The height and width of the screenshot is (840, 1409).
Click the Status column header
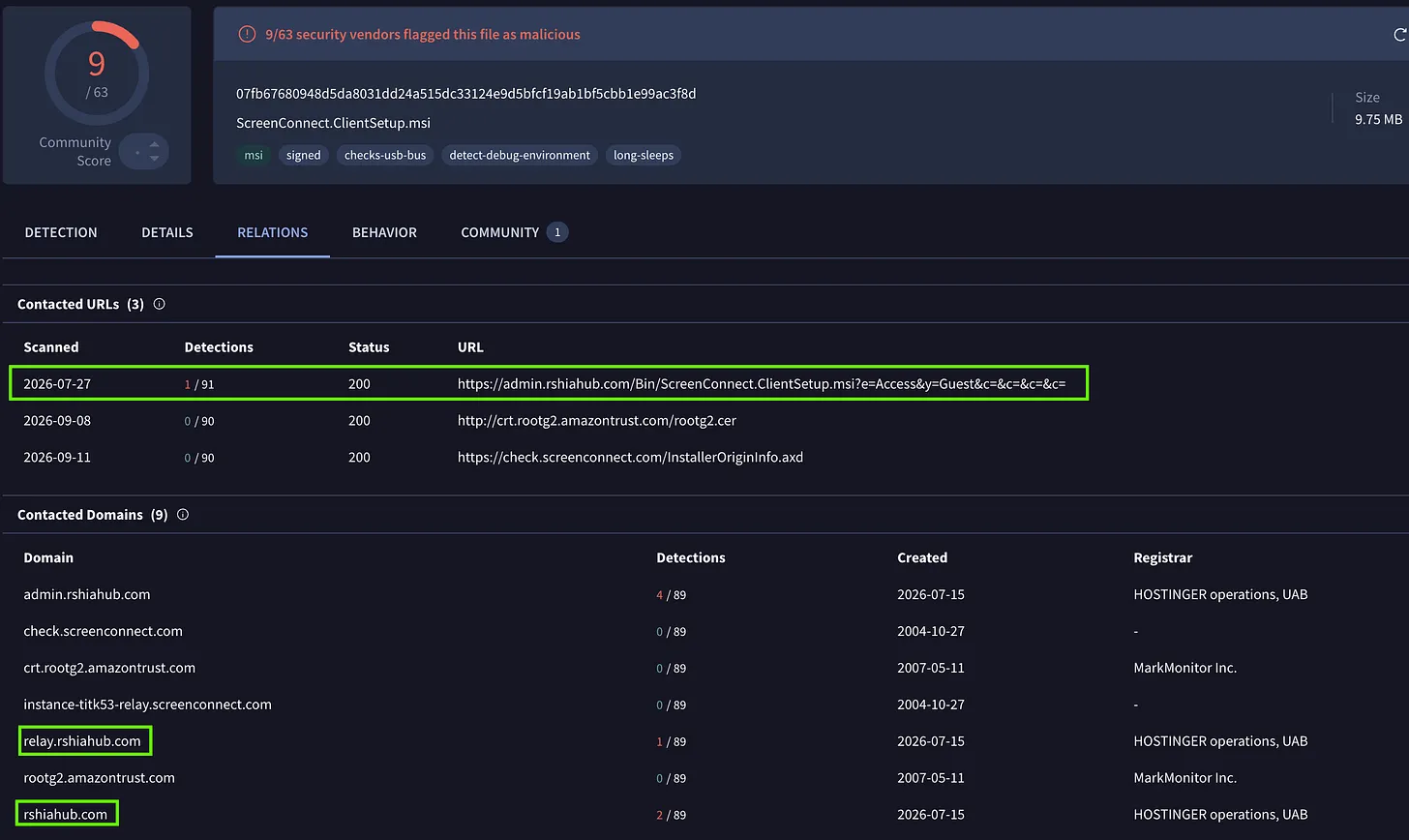[x=369, y=347]
